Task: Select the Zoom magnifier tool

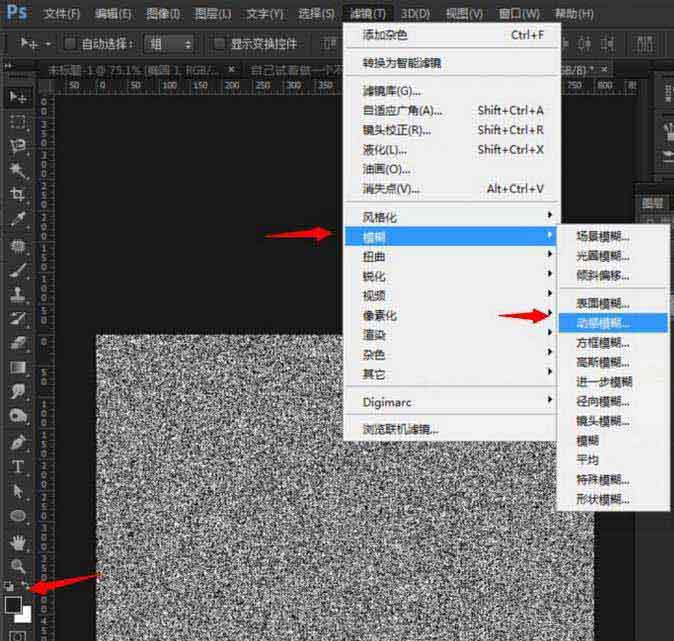Action: [x=18, y=565]
